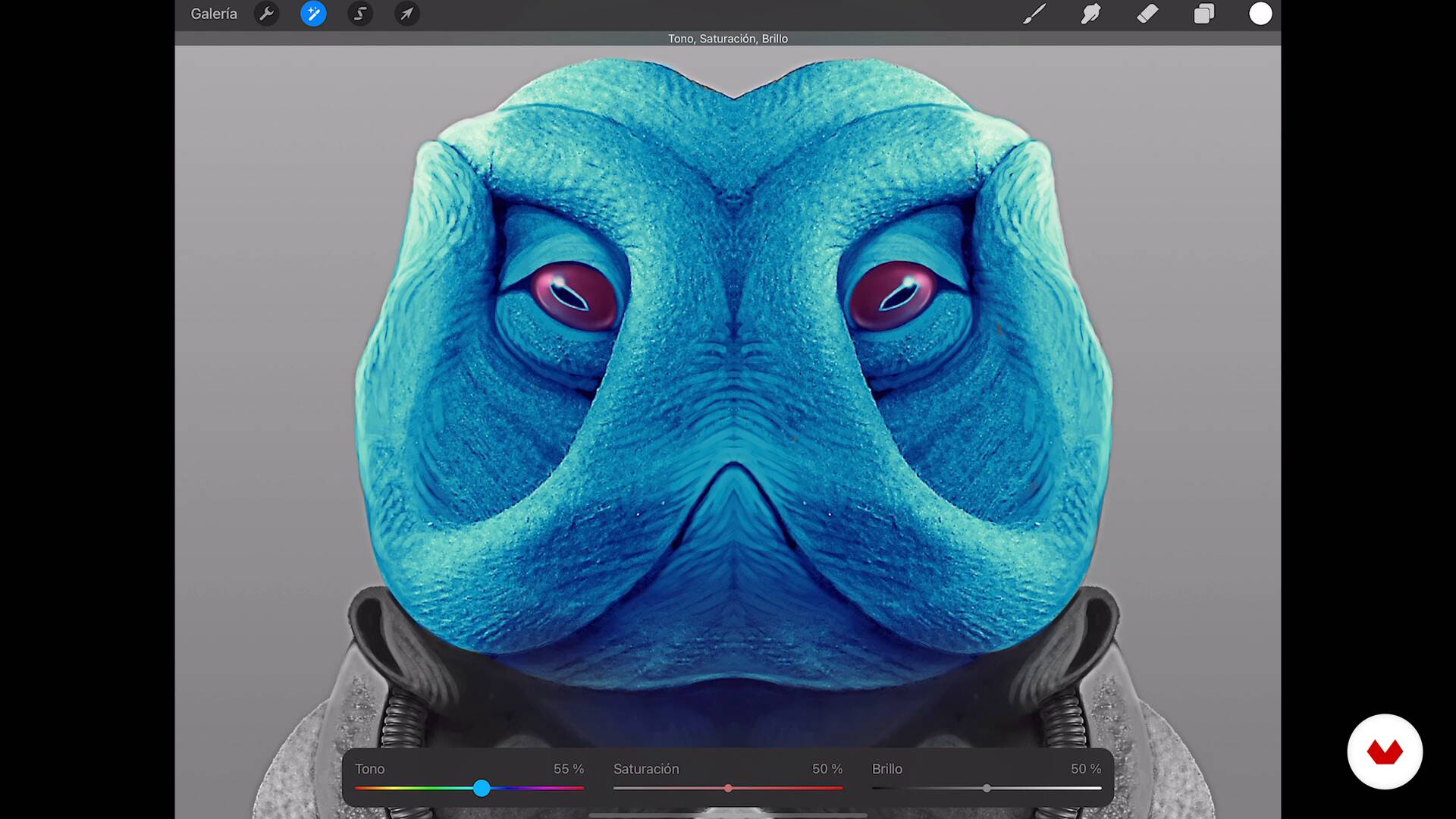Click the Brillo label
Image resolution: width=1456 pixels, height=819 pixels.
click(x=887, y=769)
